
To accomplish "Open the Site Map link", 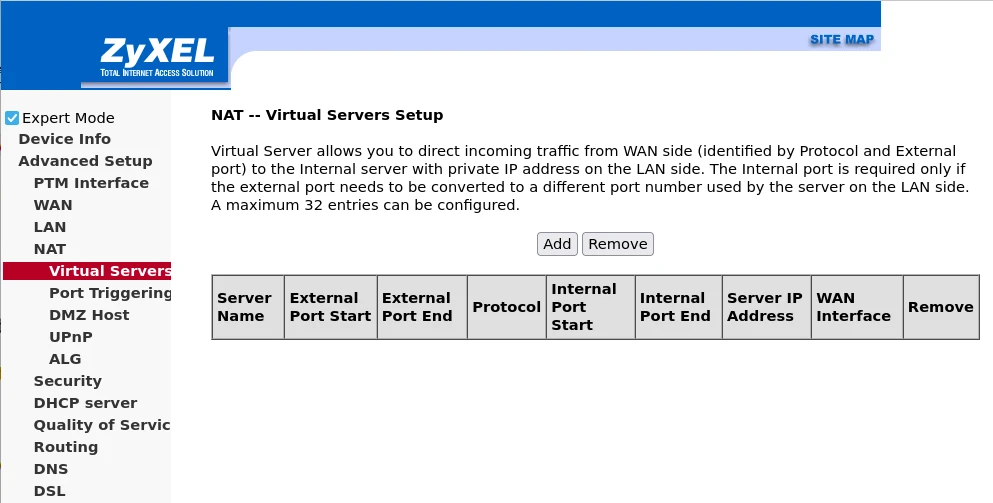I will (841, 40).
